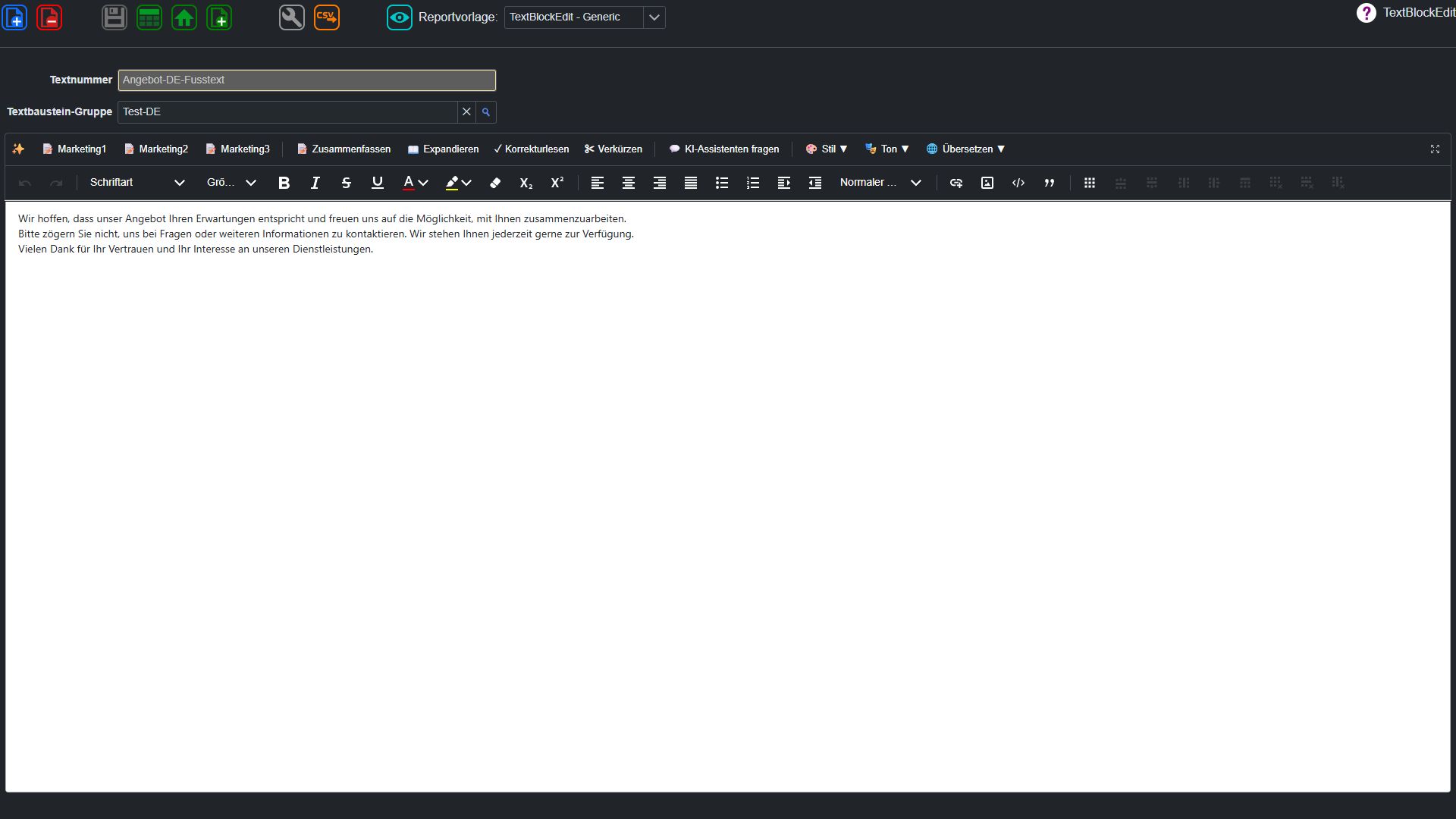The height and width of the screenshot is (819, 1456).
Task: Open the green table list icon
Action: [149, 17]
